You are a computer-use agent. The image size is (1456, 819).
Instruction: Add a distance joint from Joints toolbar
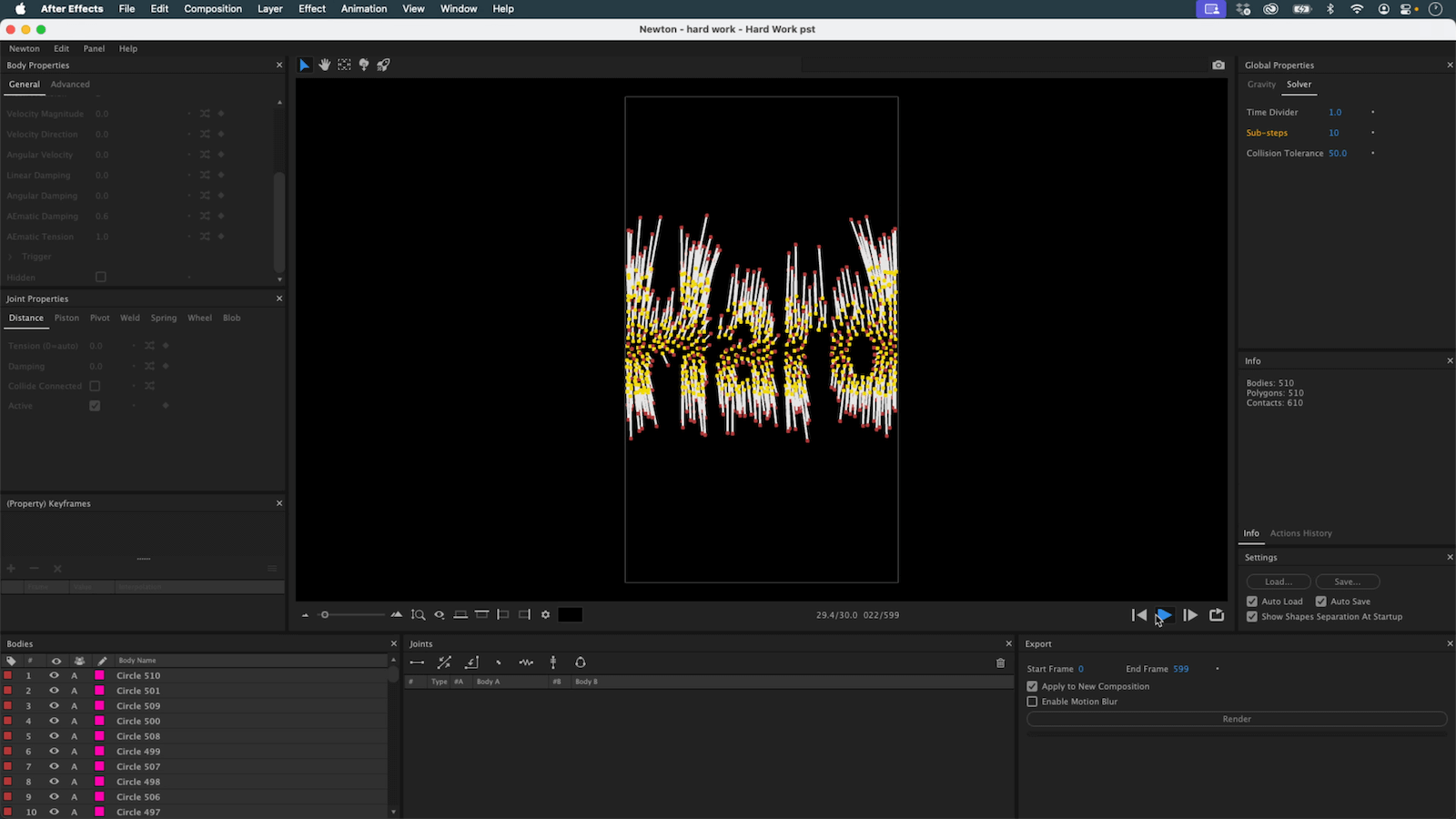(x=417, y=662)
